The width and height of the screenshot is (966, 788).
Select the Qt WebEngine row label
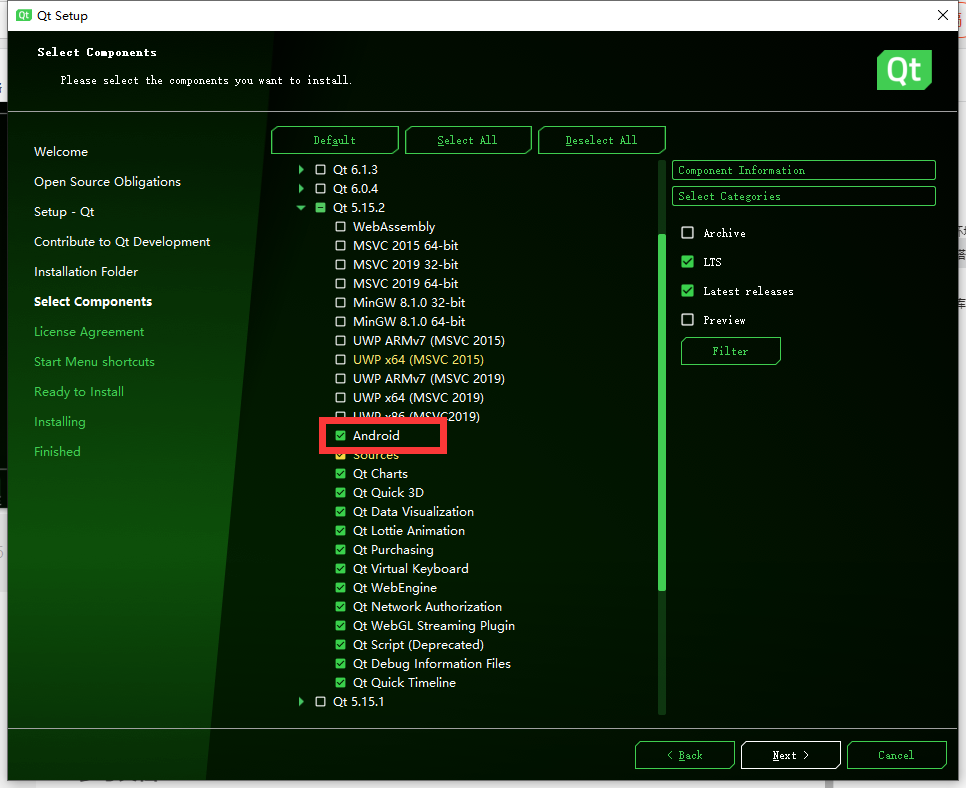(395, 588)
